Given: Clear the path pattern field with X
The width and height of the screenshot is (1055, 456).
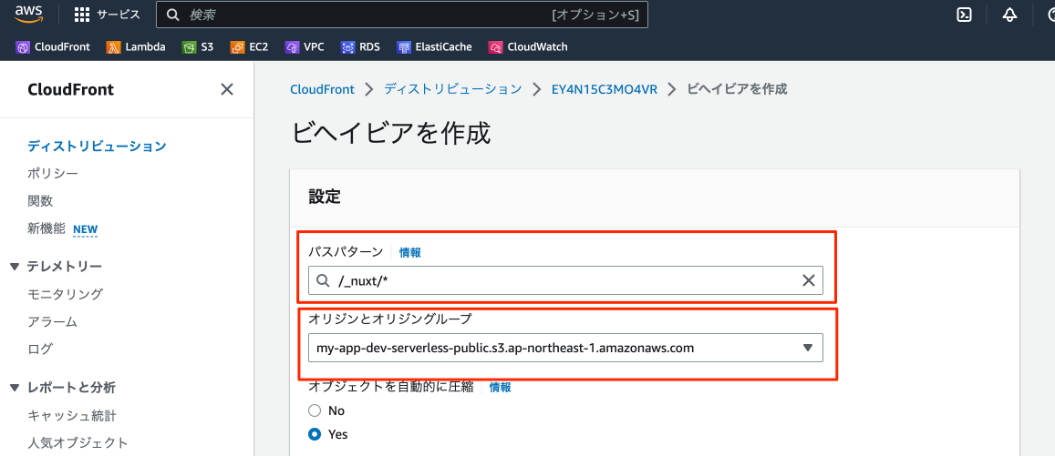Looking at the screenshot, I should point(809,280).
